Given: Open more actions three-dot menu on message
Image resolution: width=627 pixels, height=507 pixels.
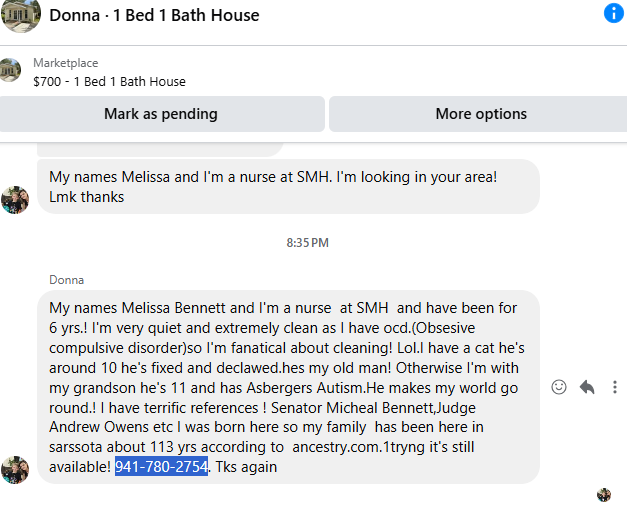Looking at the screenshot, I should (615, 387).
